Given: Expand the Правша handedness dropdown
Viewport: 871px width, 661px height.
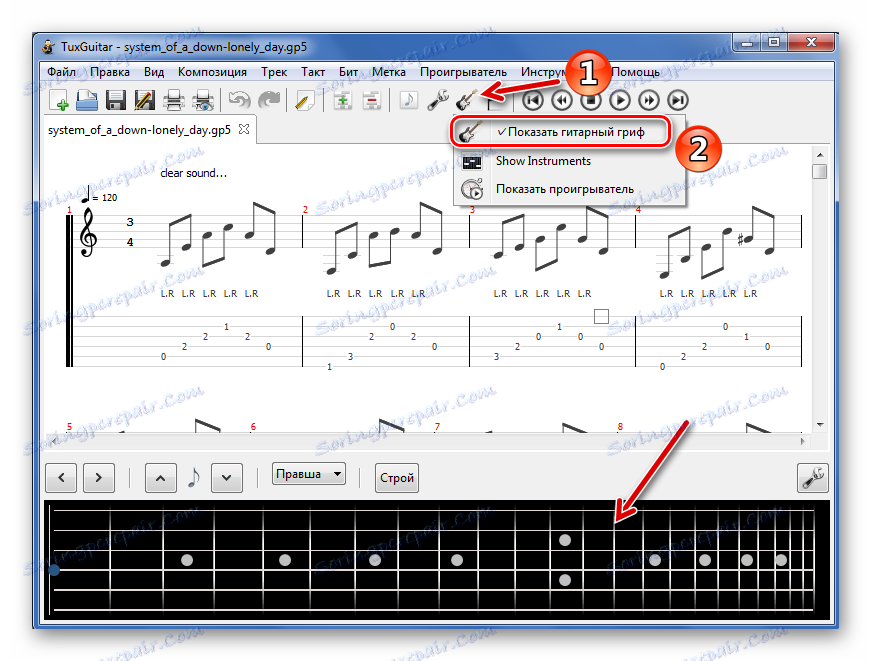Looking at the screenshot, I should click(309, 474).
